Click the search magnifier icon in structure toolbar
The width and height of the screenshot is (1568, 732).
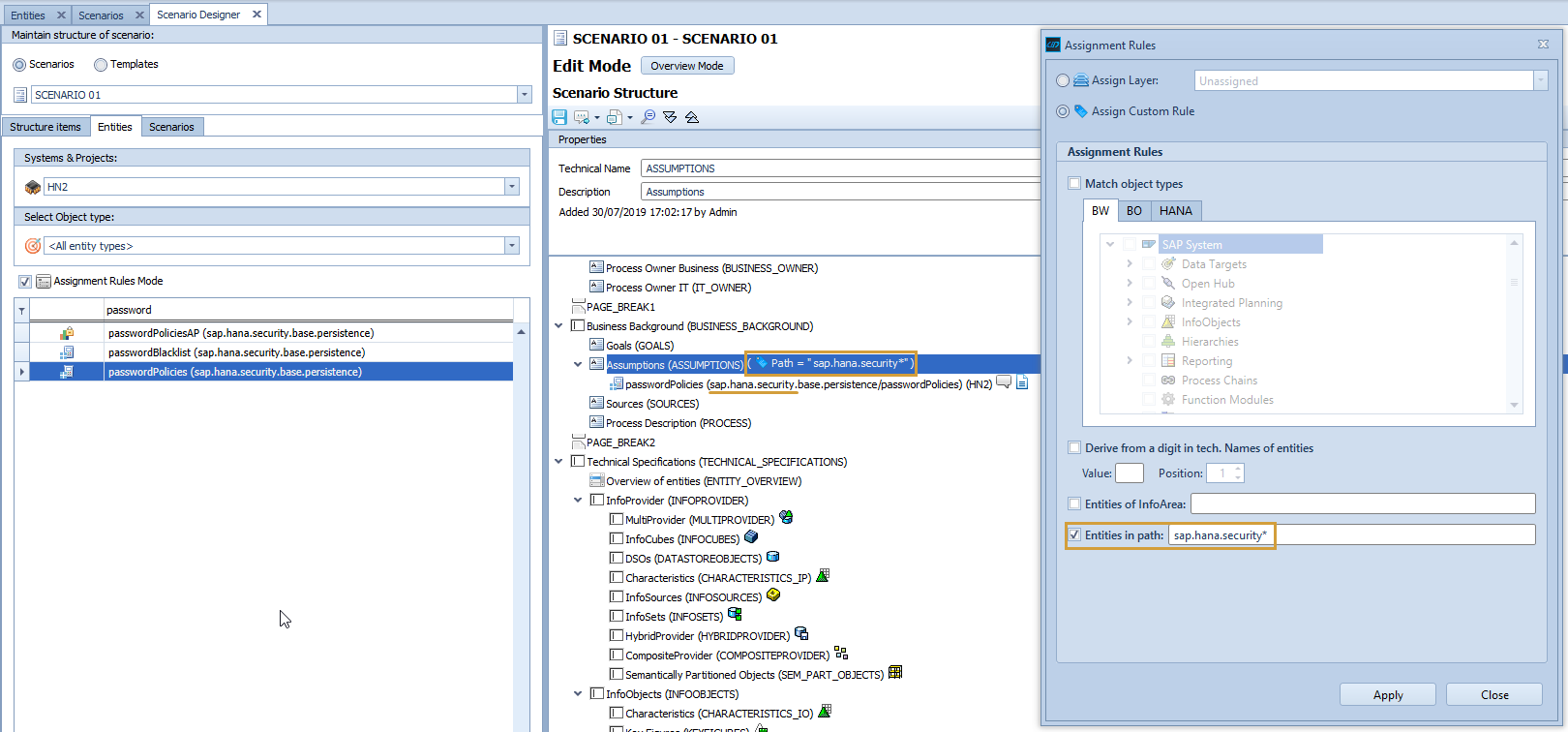[x=648, y=117]
